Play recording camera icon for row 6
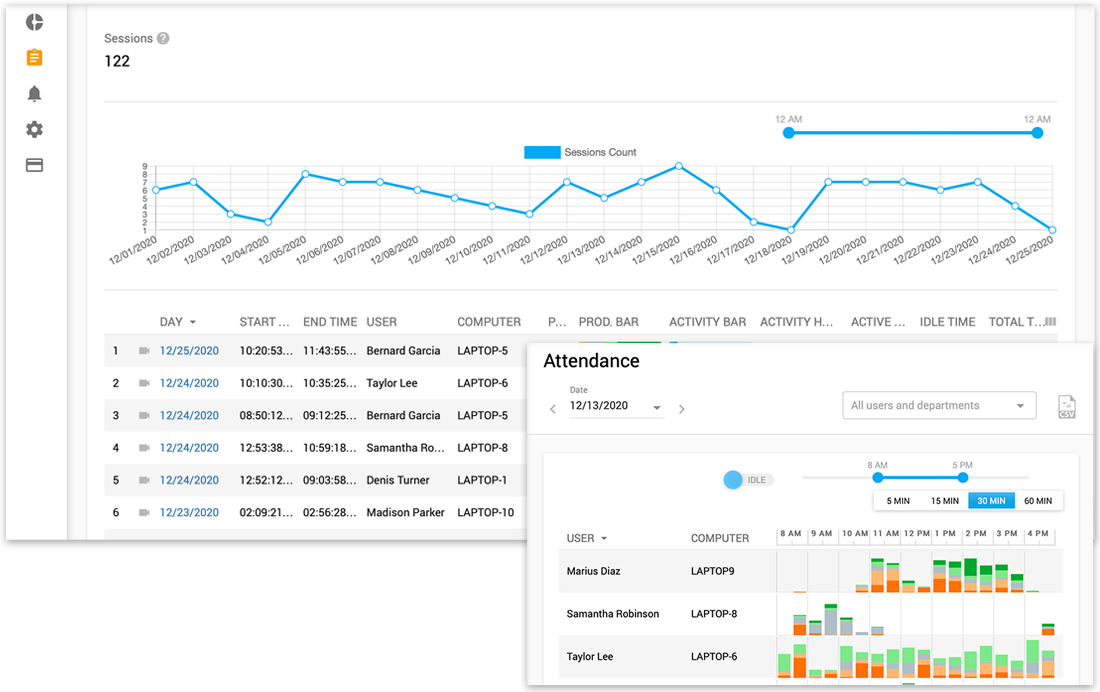1100x692 pixels. pos(144,512)
